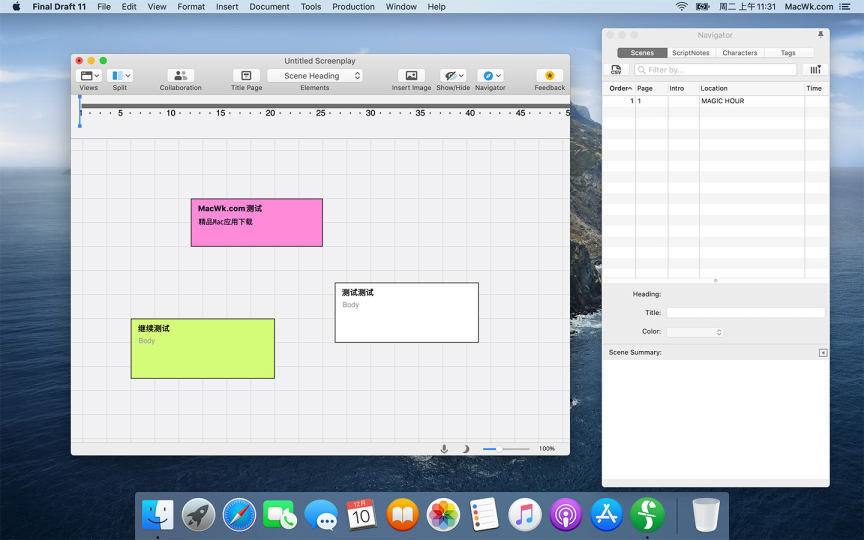Click the blue ruler start marker
864x540 pixels.
(x=80, y=111)
